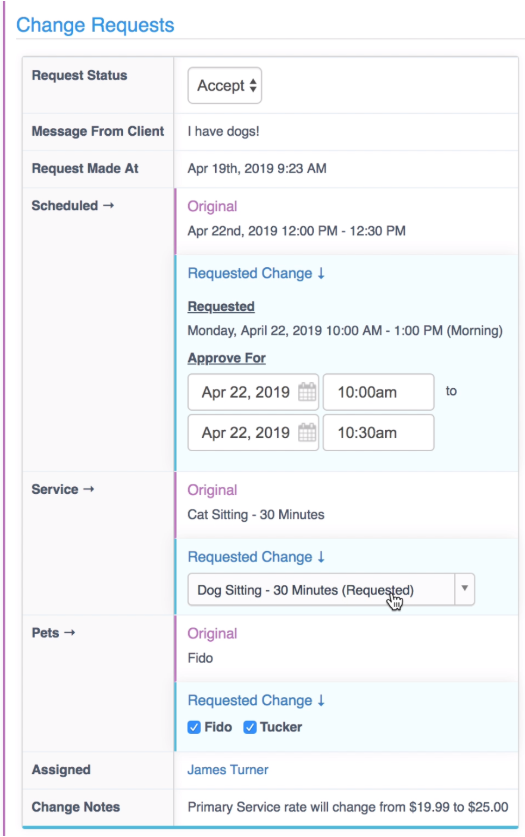The height and width of the screenshot is (837, 525).
Task: Click the arrow beside Pets label
Action: tap(69, 633)
